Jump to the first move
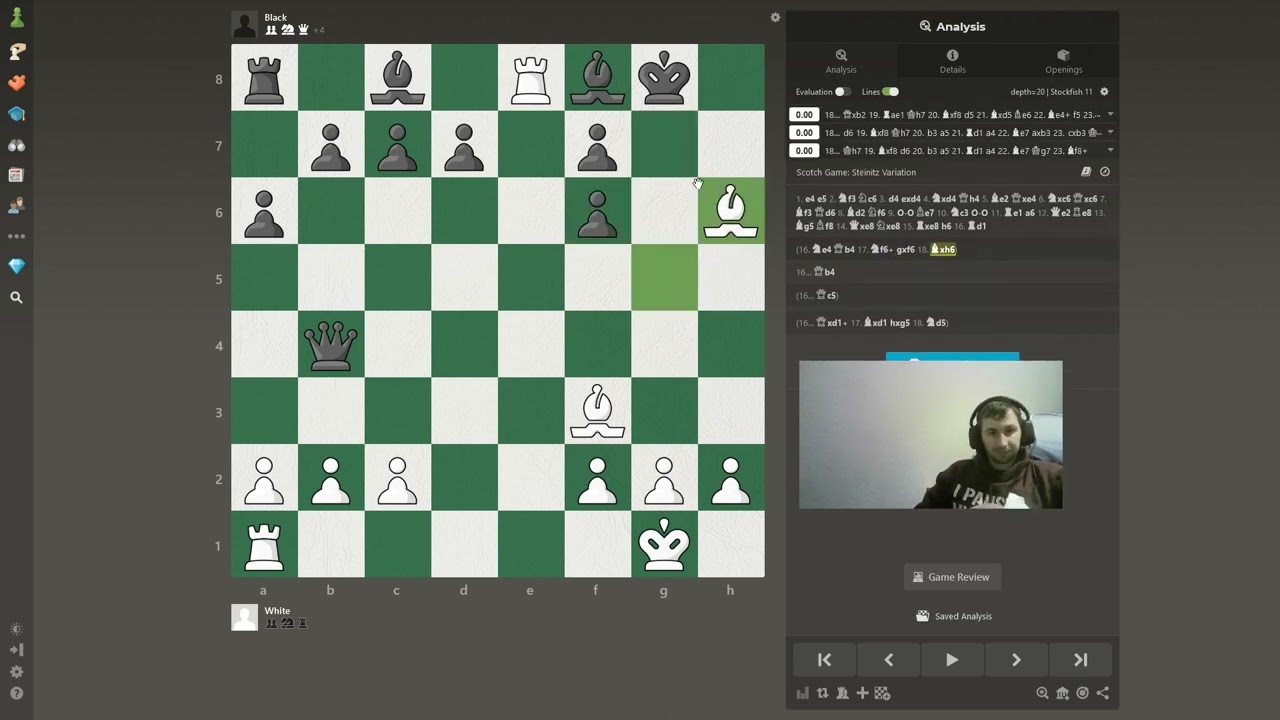 point(824,660)
